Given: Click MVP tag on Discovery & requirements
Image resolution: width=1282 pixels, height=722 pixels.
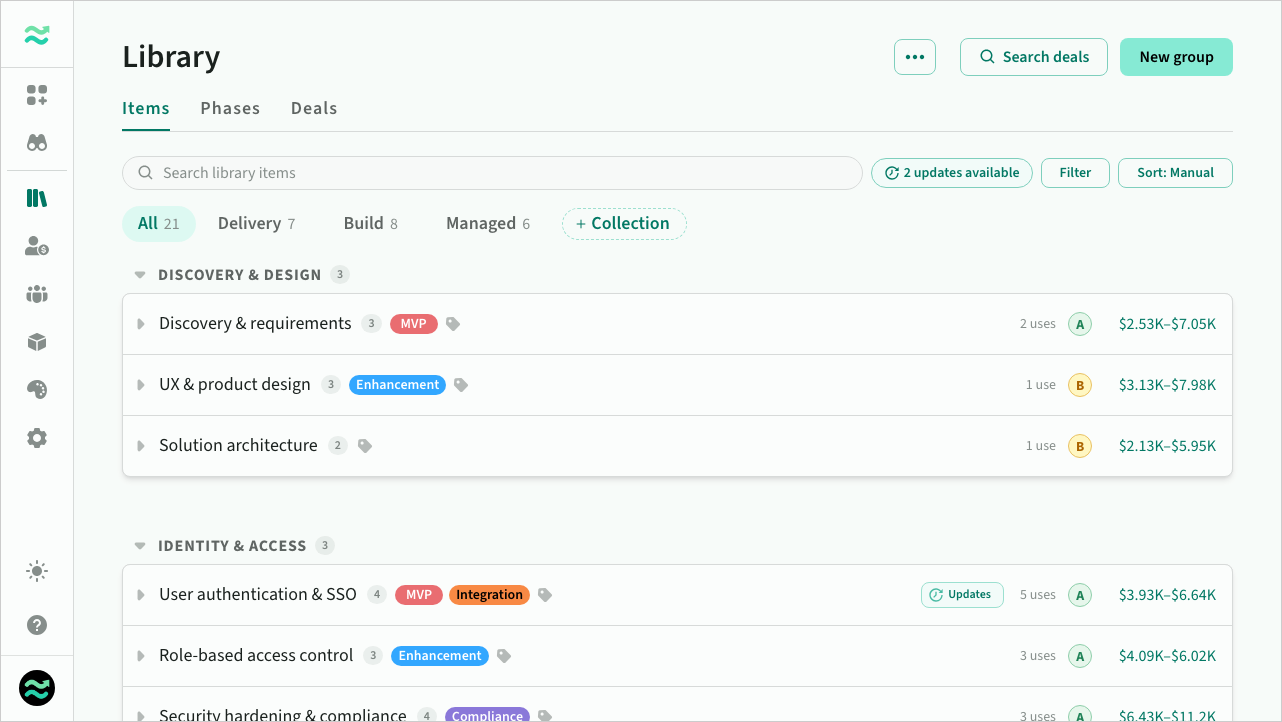Looking at the screenshot, I should 414,324.
